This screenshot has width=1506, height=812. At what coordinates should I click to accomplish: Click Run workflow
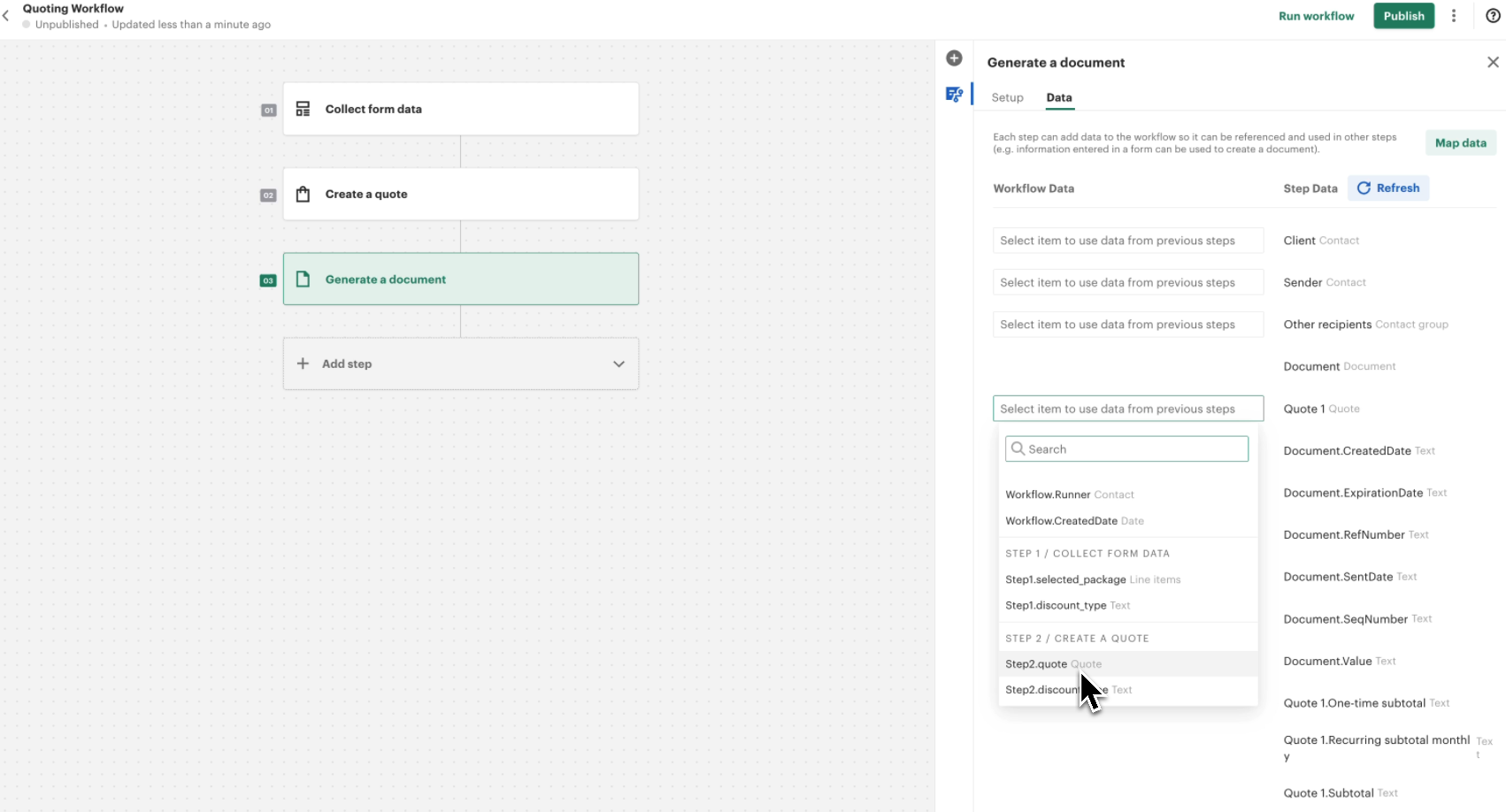pyautogui.click(x=1316, y=16)
